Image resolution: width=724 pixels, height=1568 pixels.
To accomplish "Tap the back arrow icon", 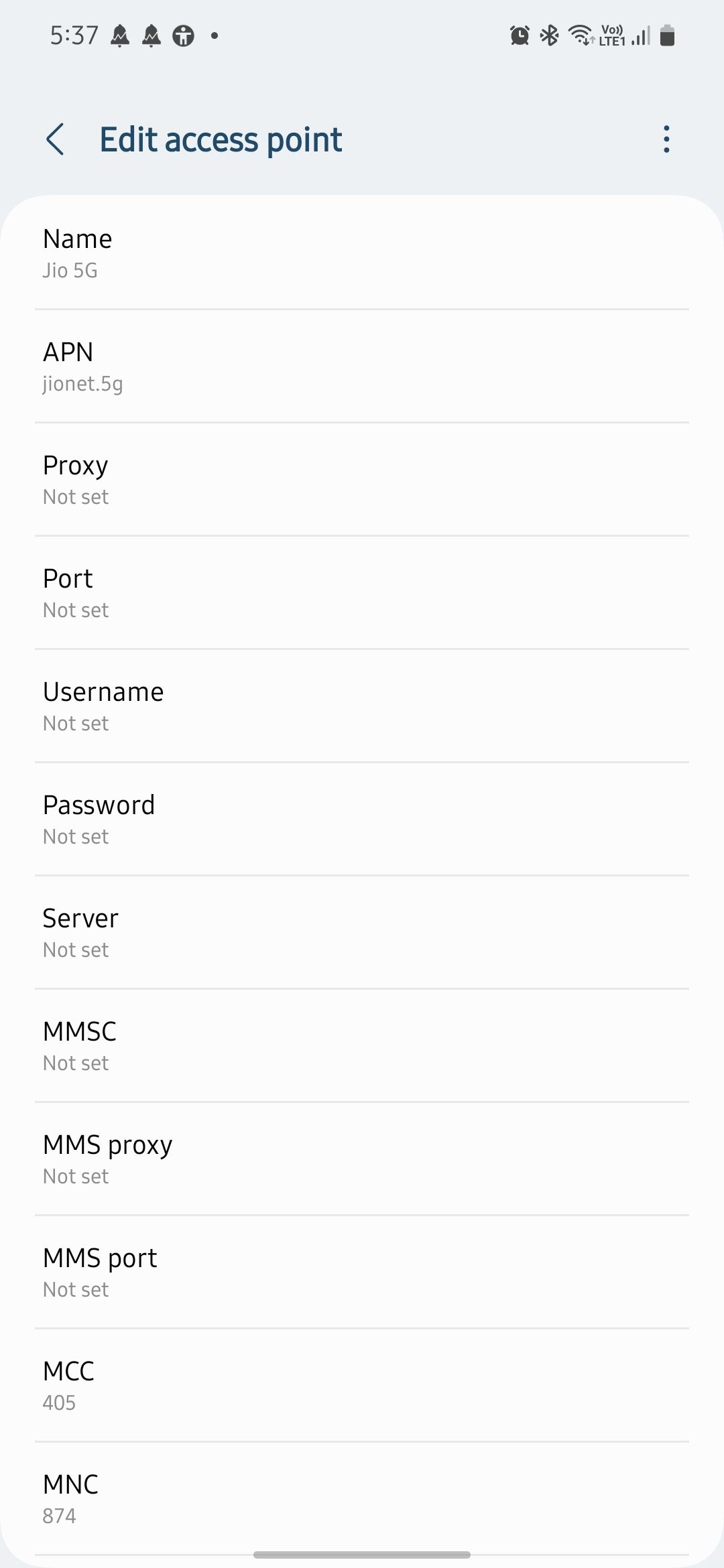I will tap(56, 139).
